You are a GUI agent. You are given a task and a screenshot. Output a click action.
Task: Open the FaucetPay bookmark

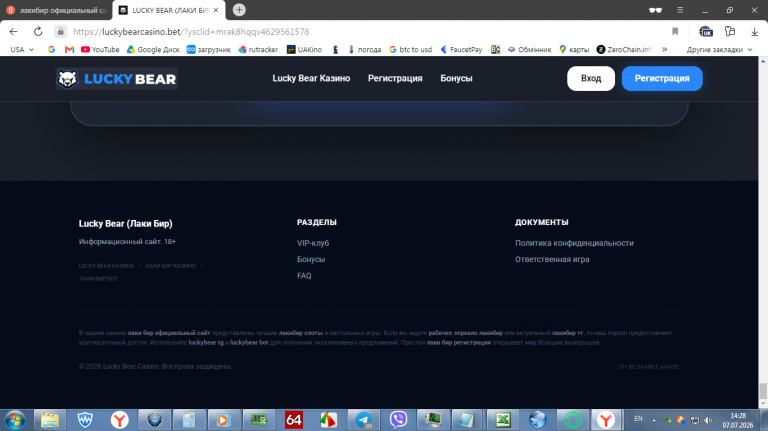(x=461, y=49)
